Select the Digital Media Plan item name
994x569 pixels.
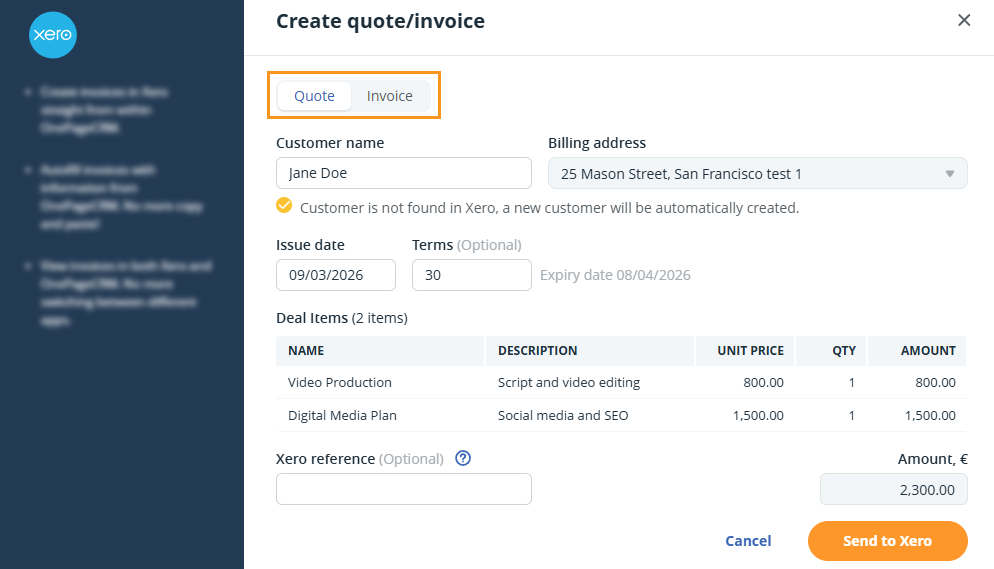click(x=342, y=416)
